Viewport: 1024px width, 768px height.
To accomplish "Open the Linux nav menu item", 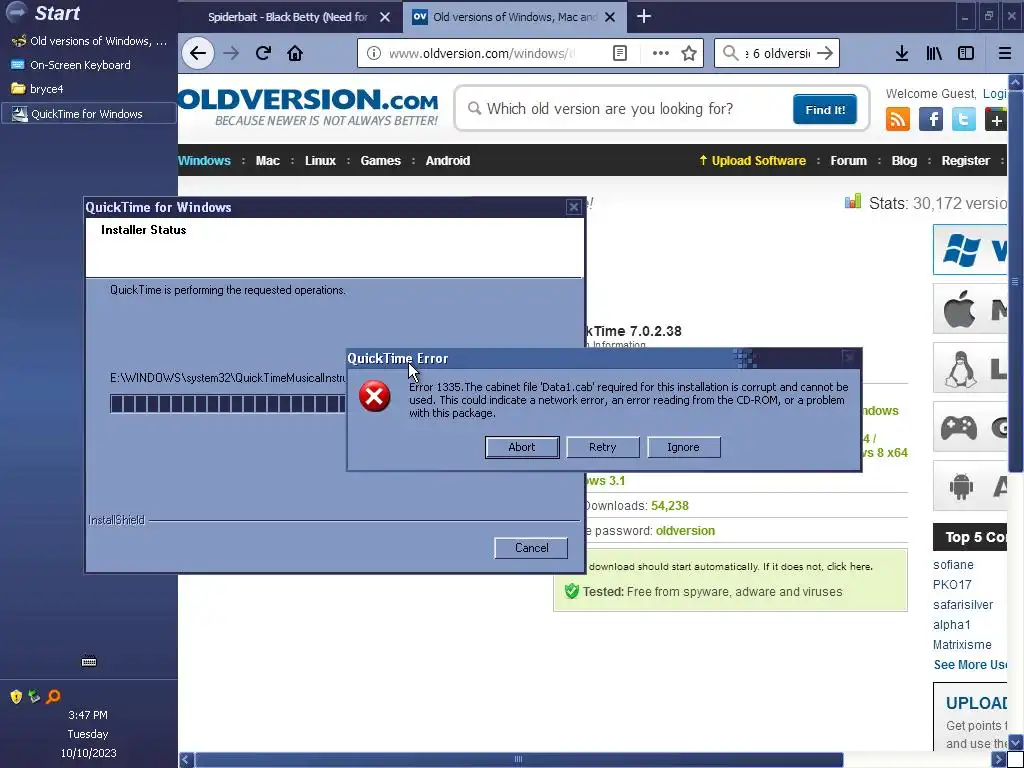I will coord(320,161).
